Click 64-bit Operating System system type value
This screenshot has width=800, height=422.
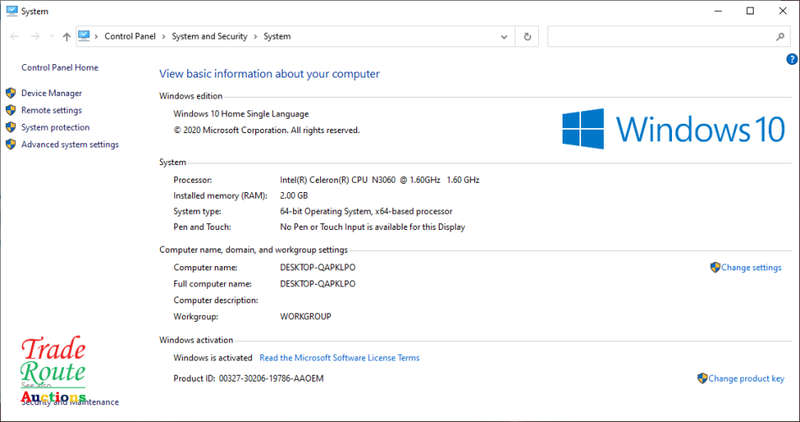pyautogui.click(x=366, y=211)
